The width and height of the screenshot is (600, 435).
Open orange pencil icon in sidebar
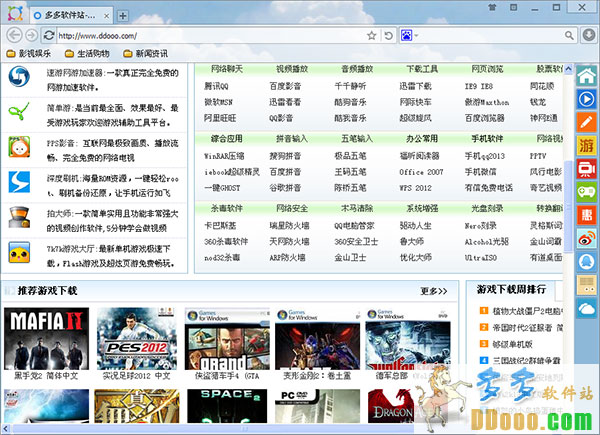(x=587, y=122)
